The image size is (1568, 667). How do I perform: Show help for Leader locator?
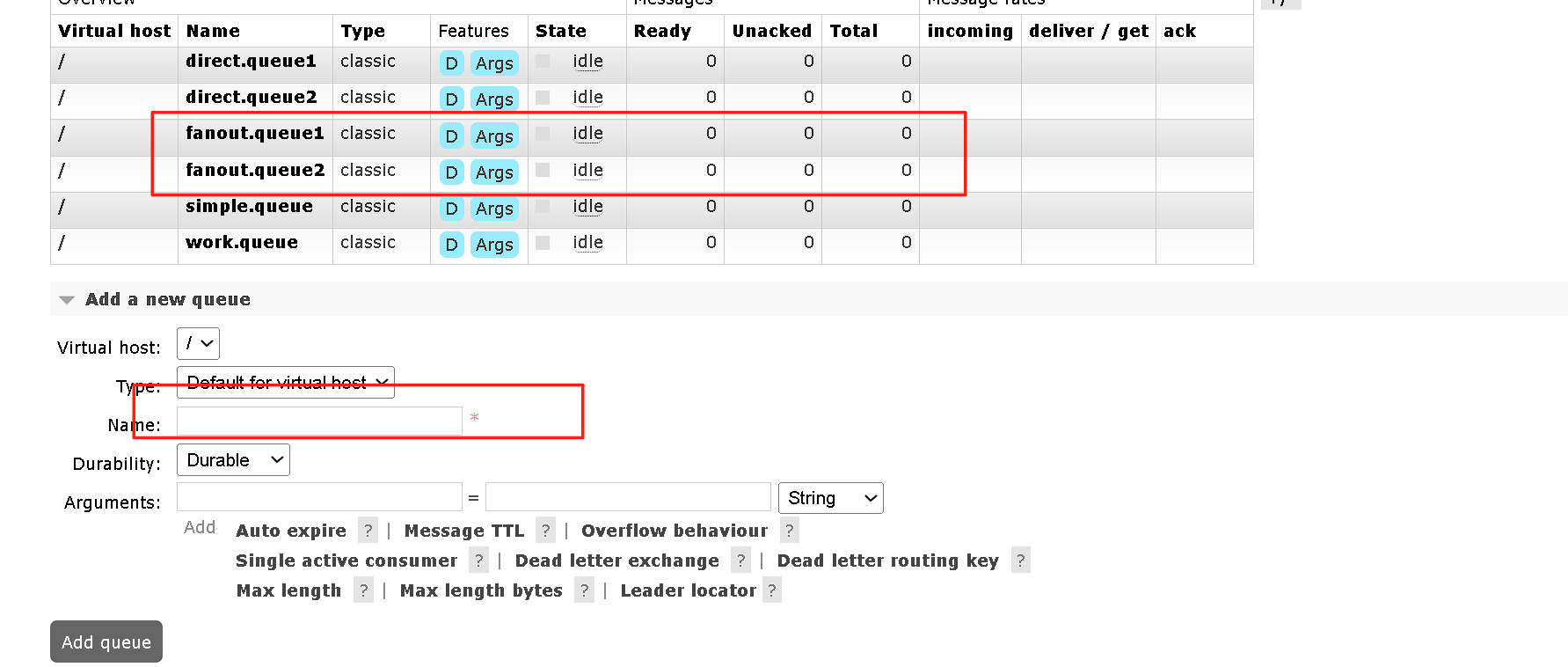(772, 590)
